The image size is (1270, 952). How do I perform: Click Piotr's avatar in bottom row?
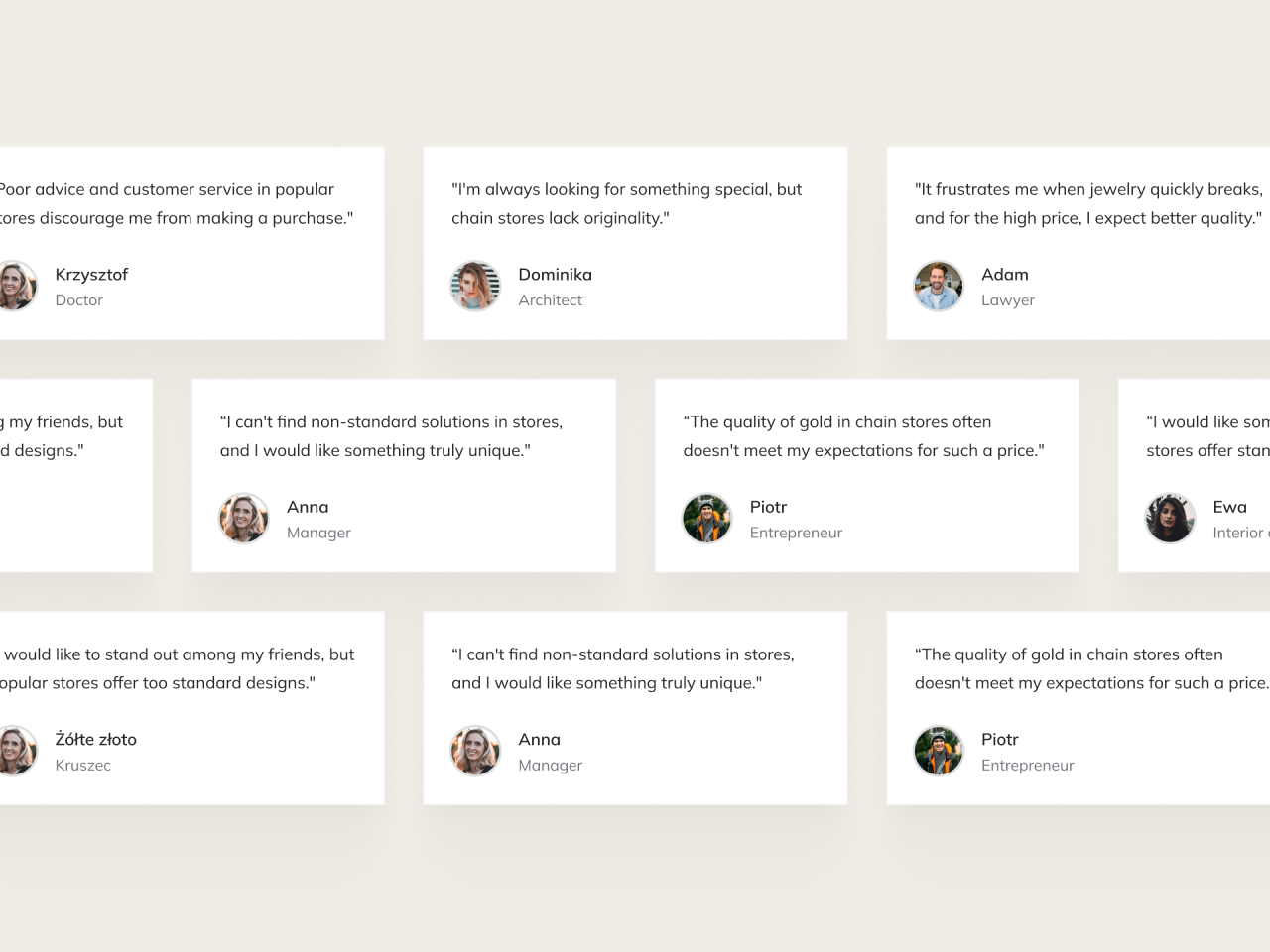pyautogui.click(x=939, y=751)
